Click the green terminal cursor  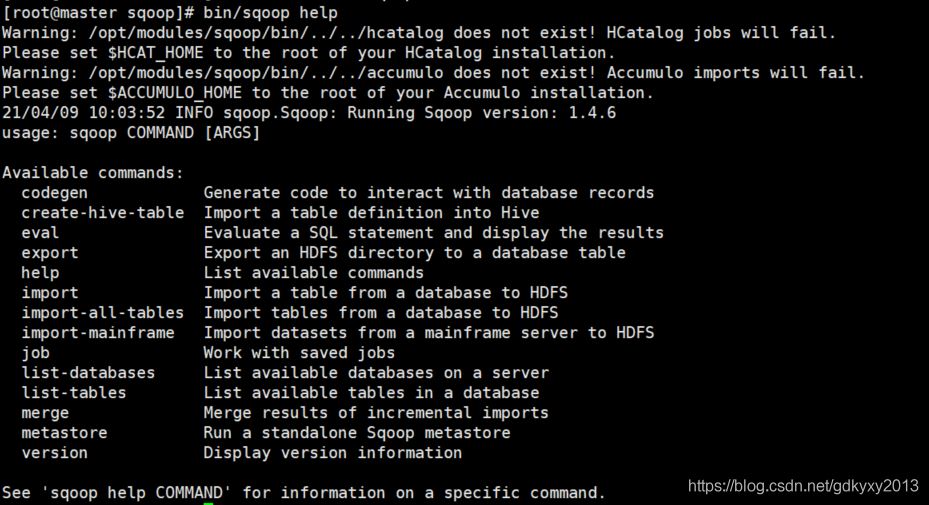click(208, 502)
